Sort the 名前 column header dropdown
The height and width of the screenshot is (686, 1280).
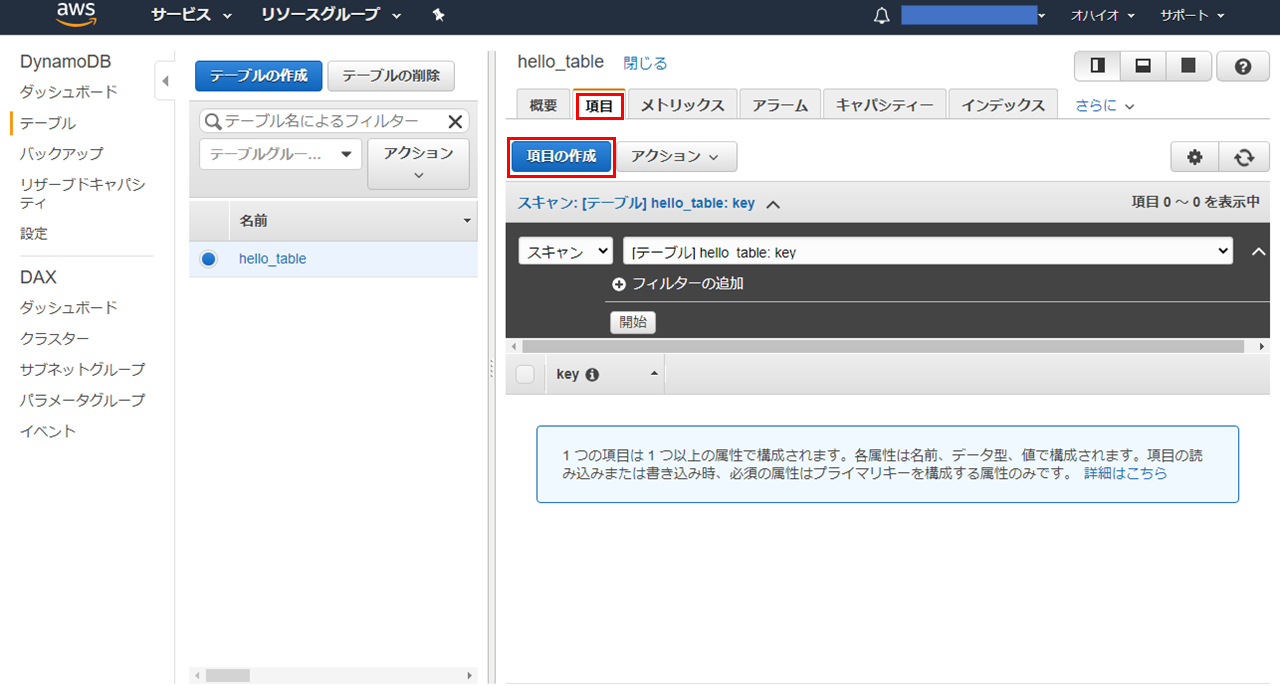tap(466, 221)
